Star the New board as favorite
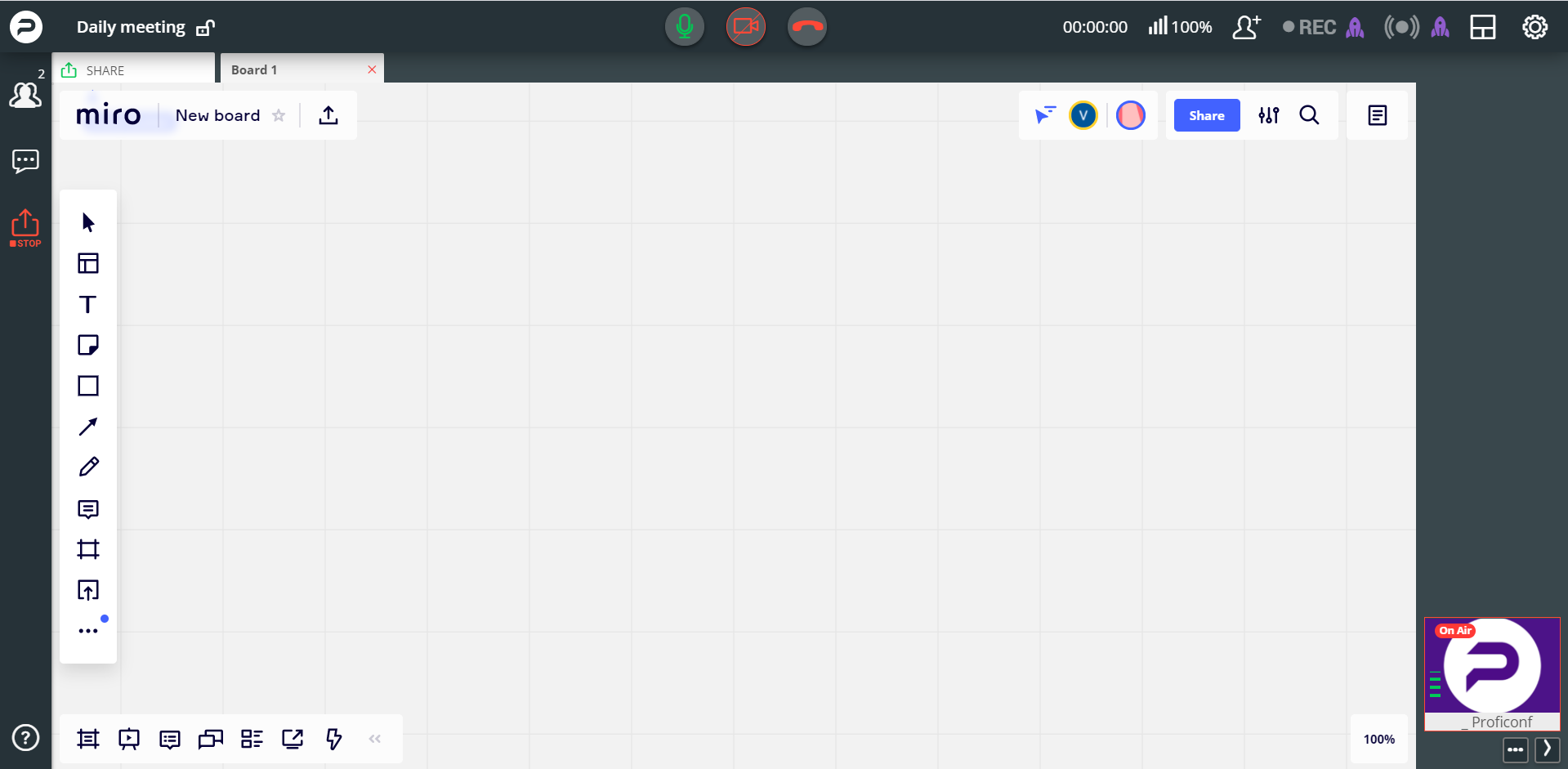 click(279, 115)
